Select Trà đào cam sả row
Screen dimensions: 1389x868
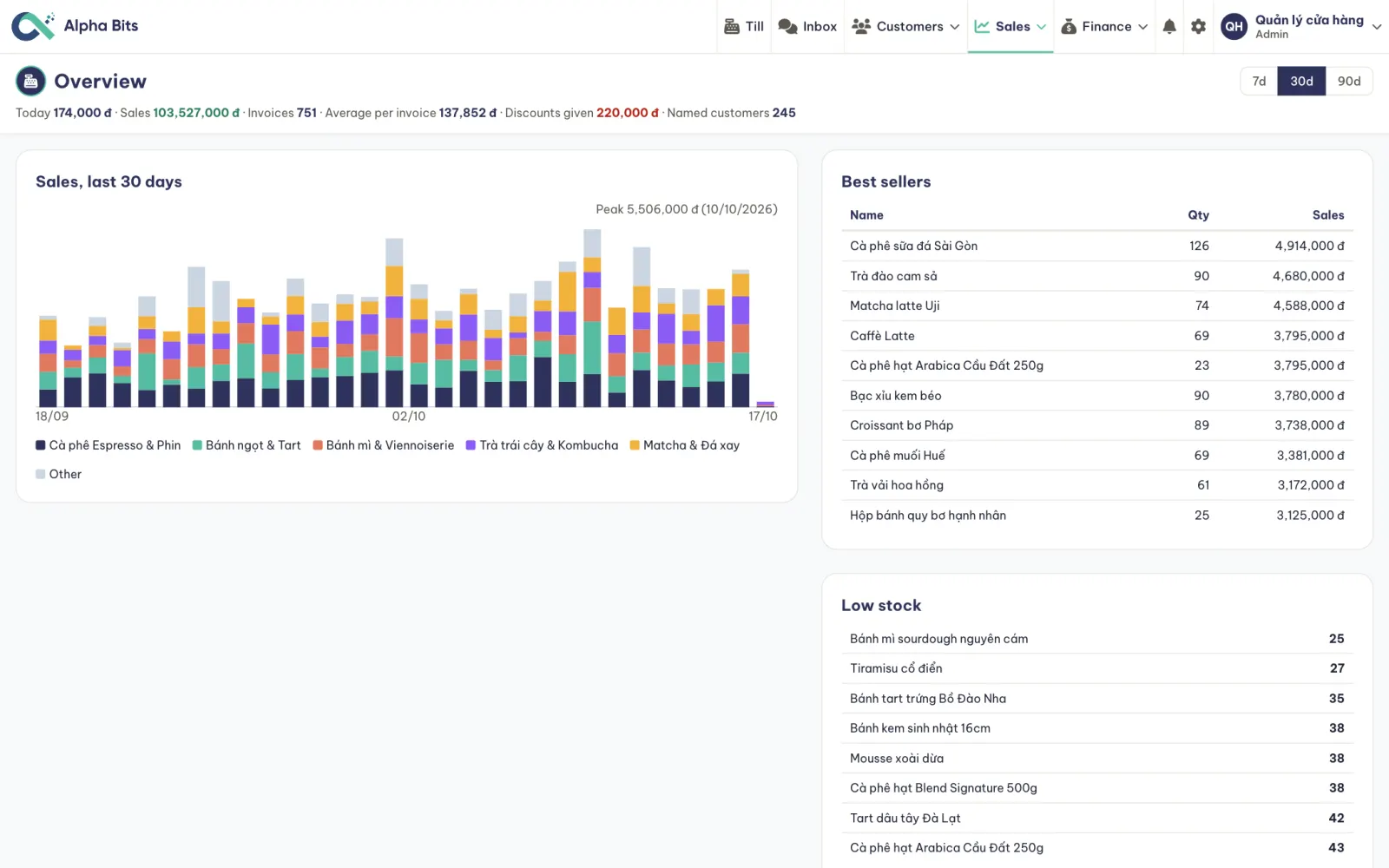tap(1097, 276)
